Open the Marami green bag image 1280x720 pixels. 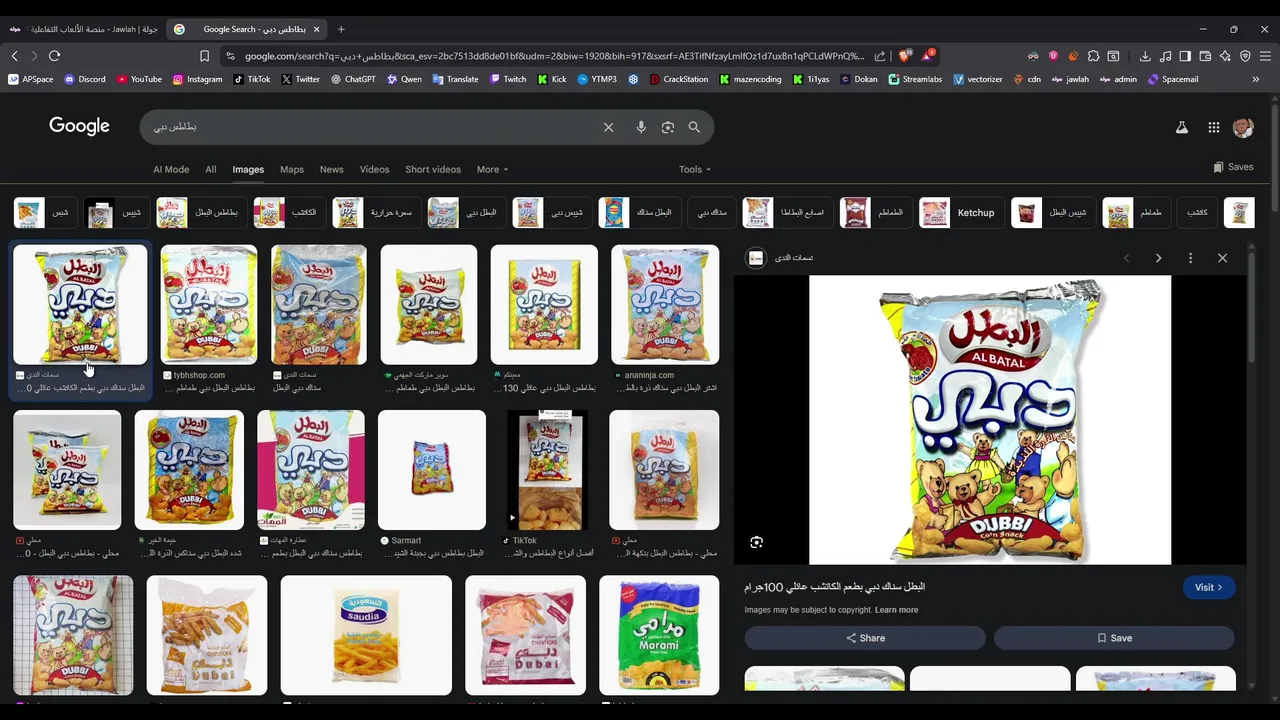pos(659,635)
